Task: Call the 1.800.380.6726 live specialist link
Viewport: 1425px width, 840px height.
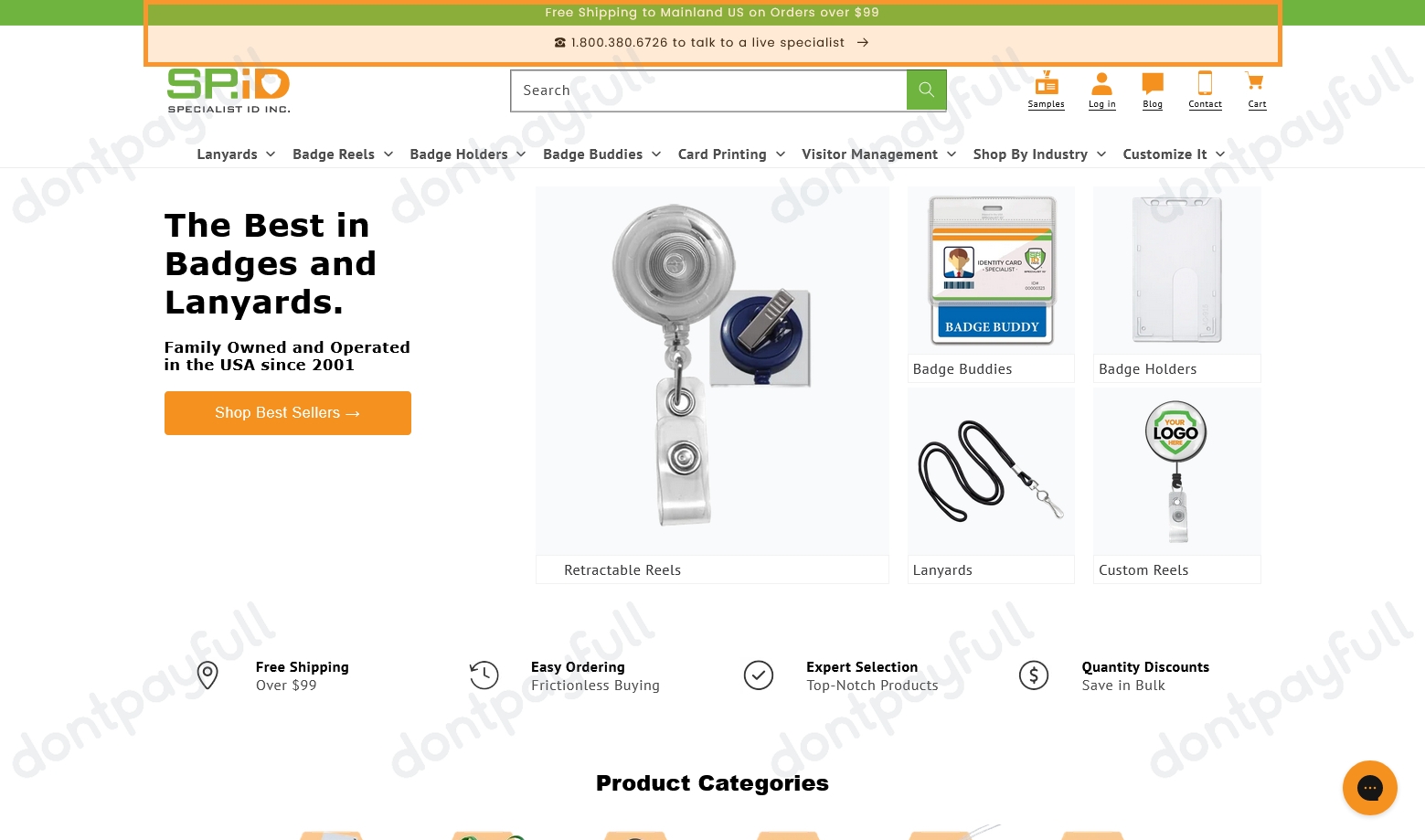Action: pyautogui.click(x=712, y=43)
